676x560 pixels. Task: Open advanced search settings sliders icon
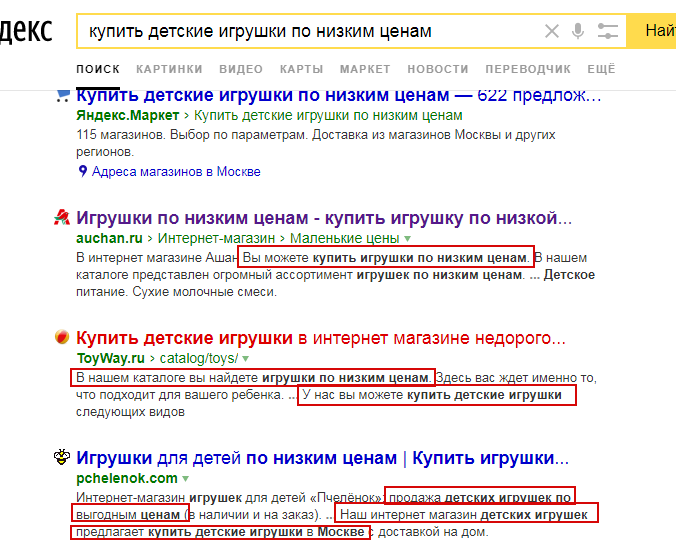coord(607,31)
